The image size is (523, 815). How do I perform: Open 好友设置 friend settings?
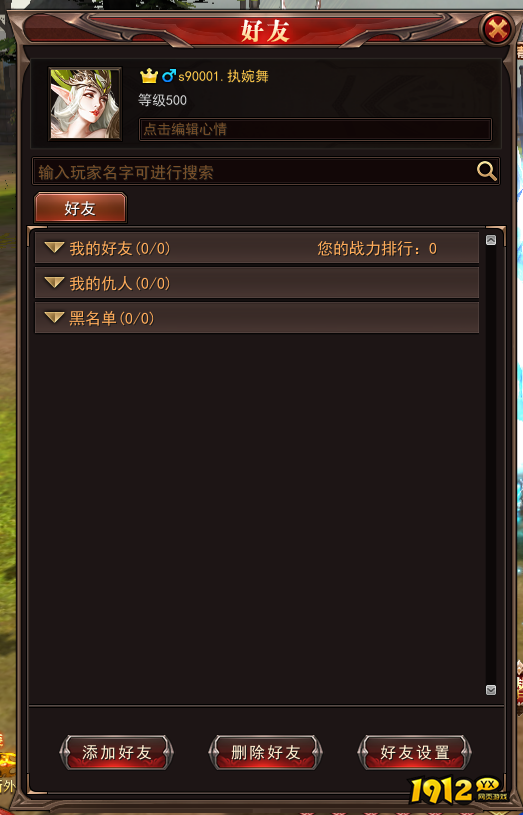414,752
